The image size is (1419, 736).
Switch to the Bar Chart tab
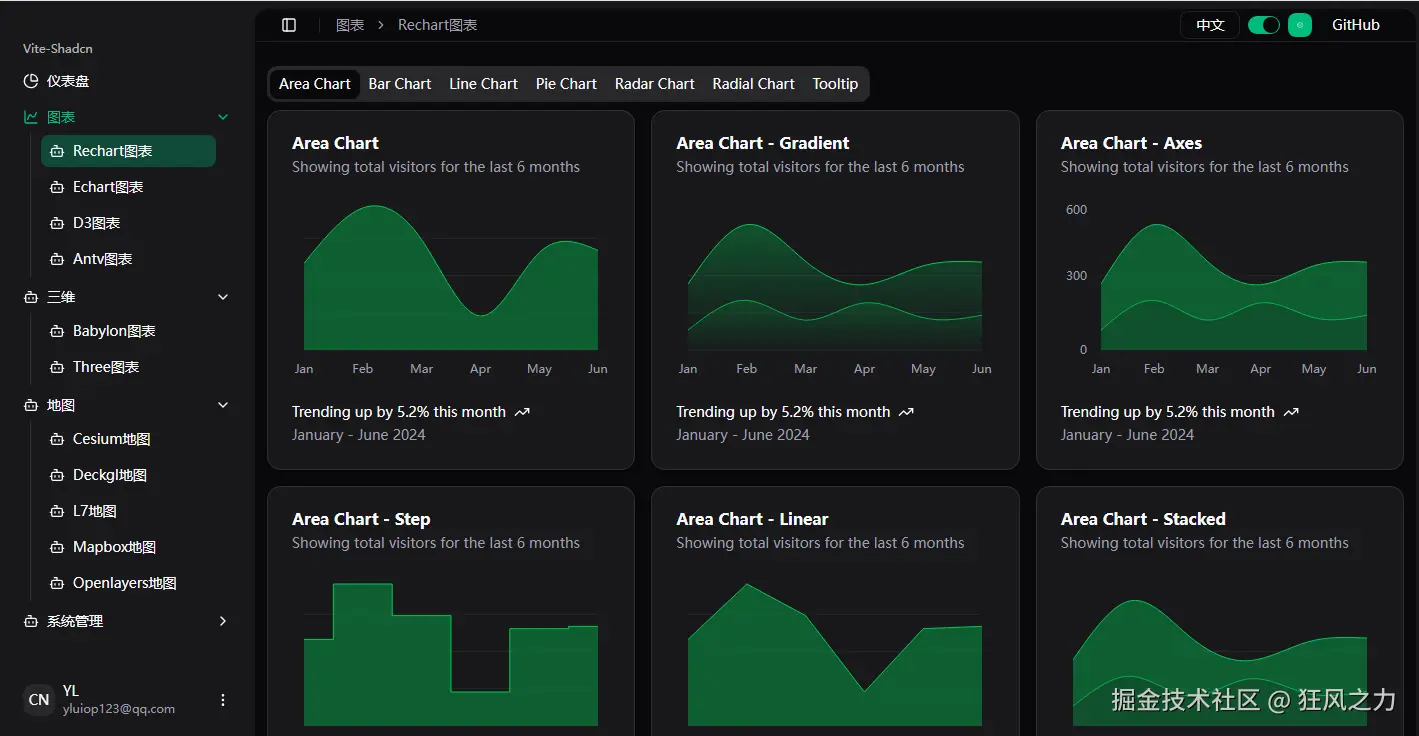pyautogui.click(x=400, y=84)
